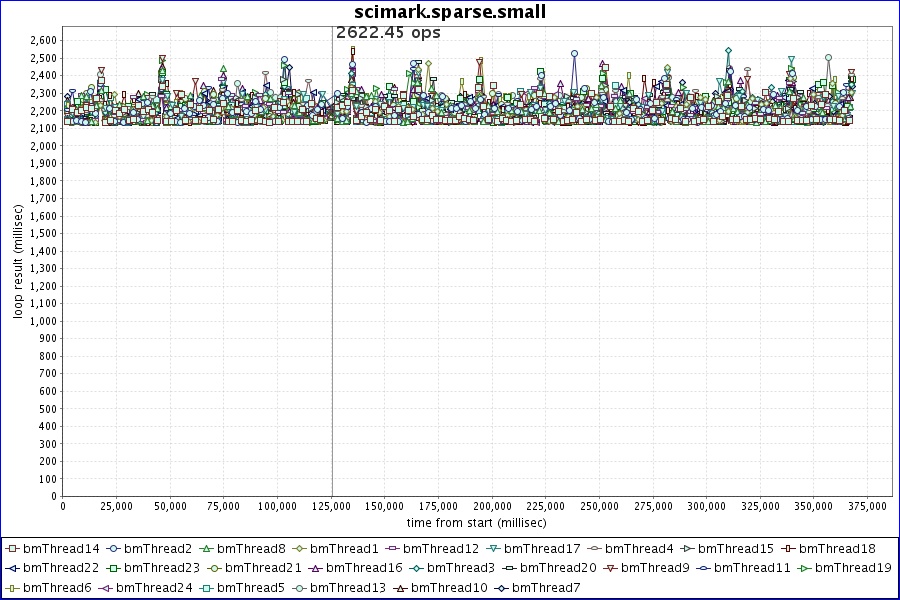Click the scimark.sparse.small chart title
The width and height of the screenshot is (900, 600).
[x=450, y=11]
